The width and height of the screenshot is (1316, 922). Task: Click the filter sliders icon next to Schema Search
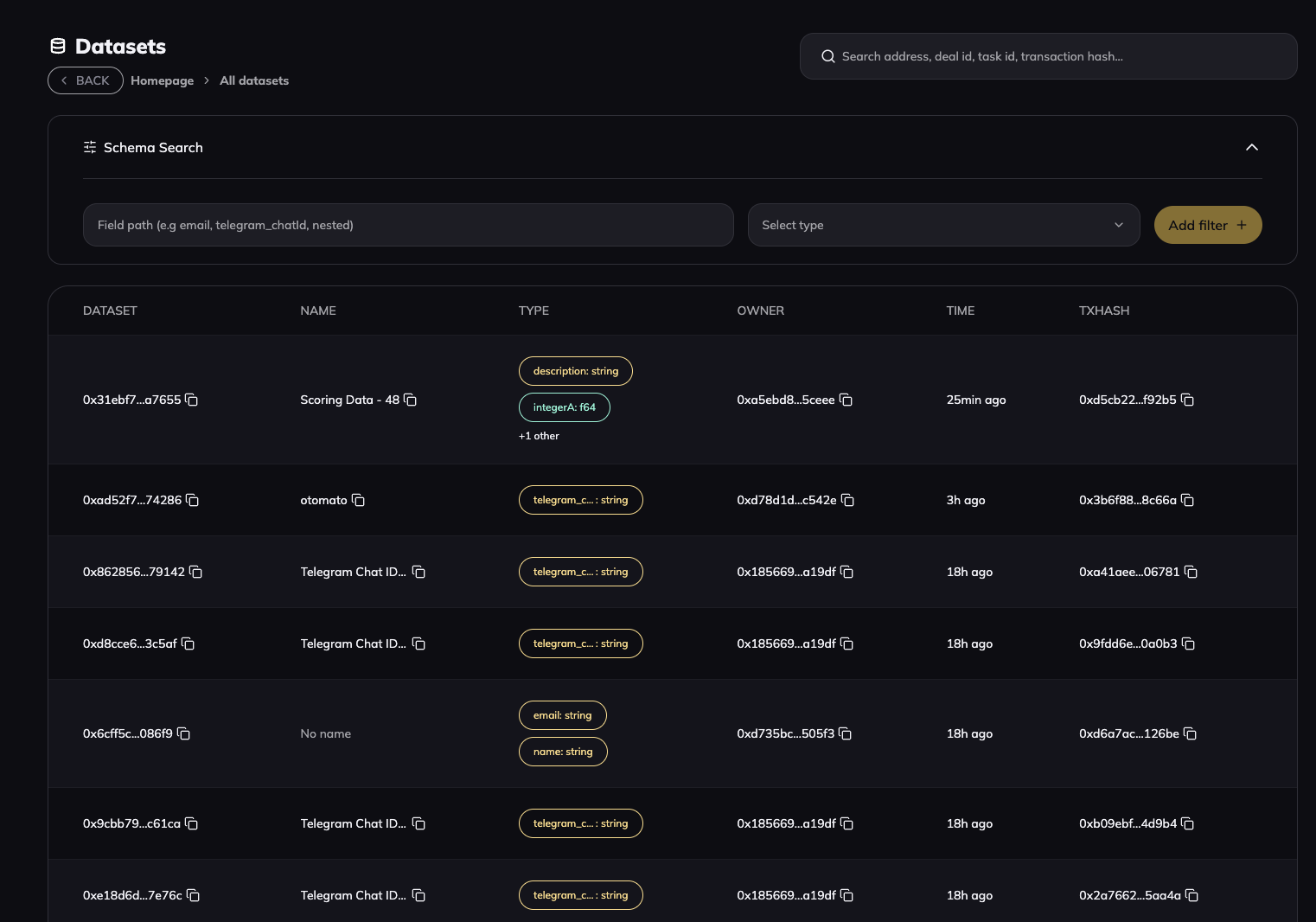(x=89, y=147)
